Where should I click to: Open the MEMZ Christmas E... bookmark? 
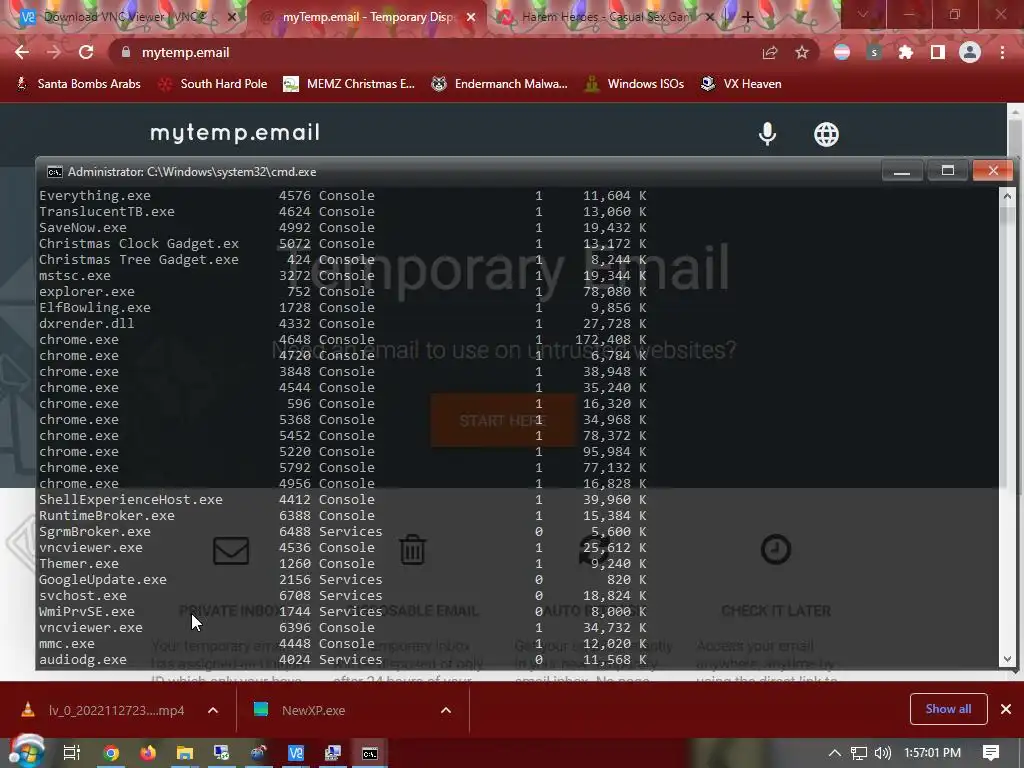(x=349, y=84)
